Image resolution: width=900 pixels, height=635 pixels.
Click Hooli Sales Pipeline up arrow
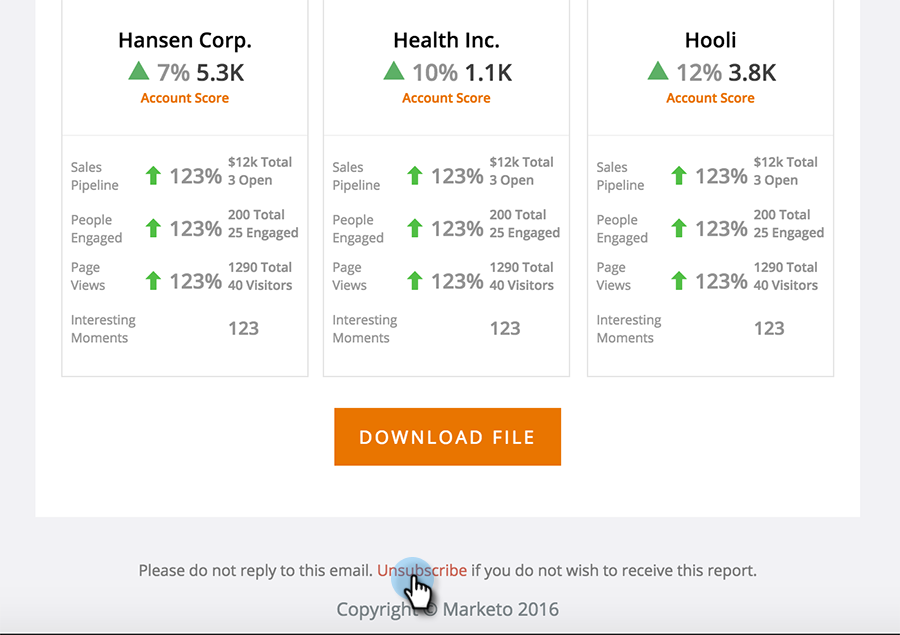679,176
